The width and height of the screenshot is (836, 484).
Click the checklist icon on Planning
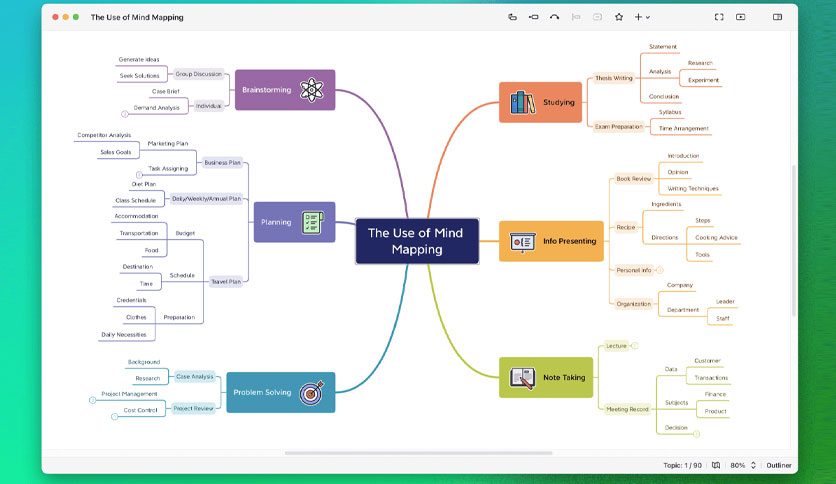point(313,222)
